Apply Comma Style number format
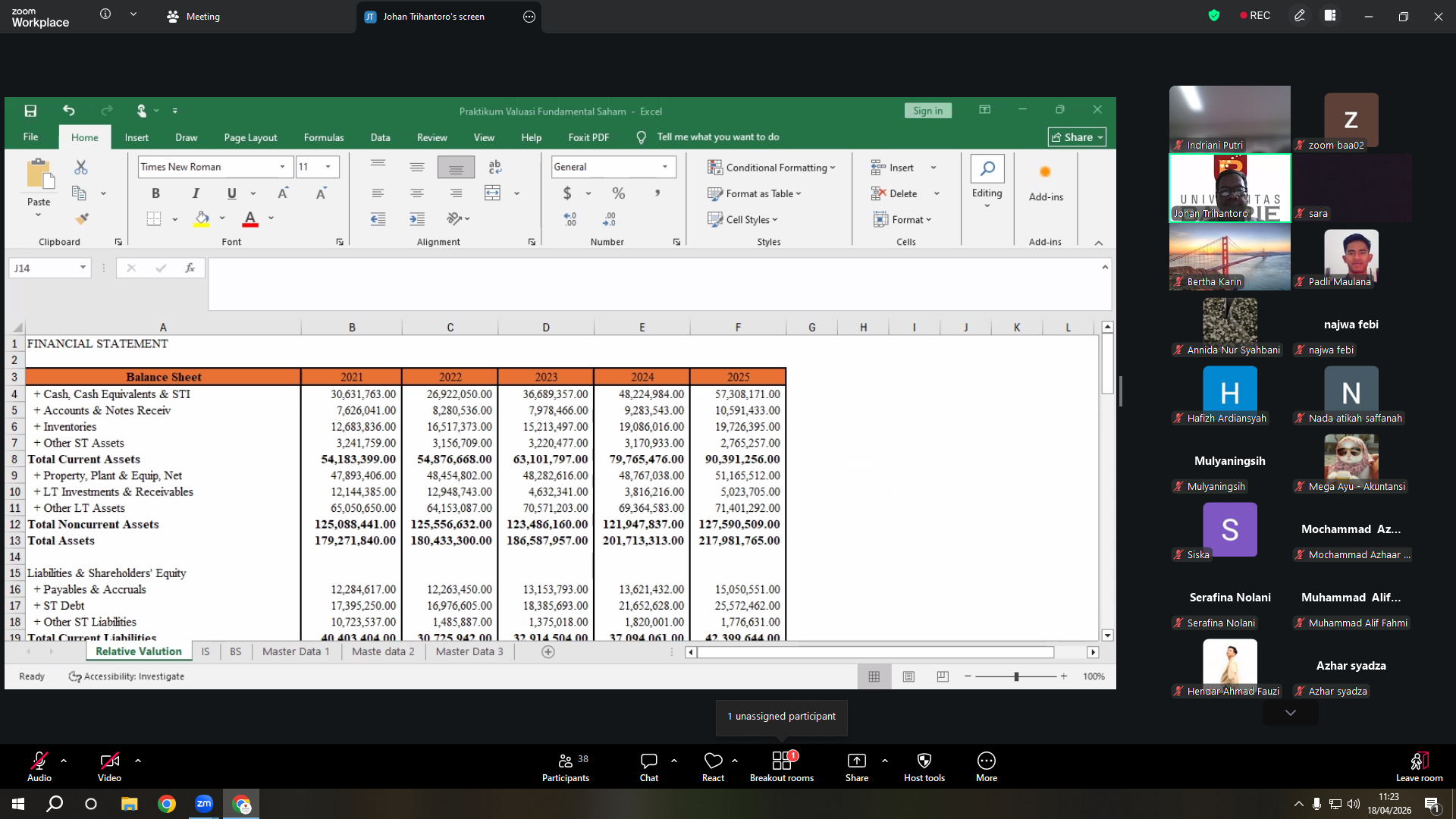The image size is (1456, 819). (x=657, y=193)
